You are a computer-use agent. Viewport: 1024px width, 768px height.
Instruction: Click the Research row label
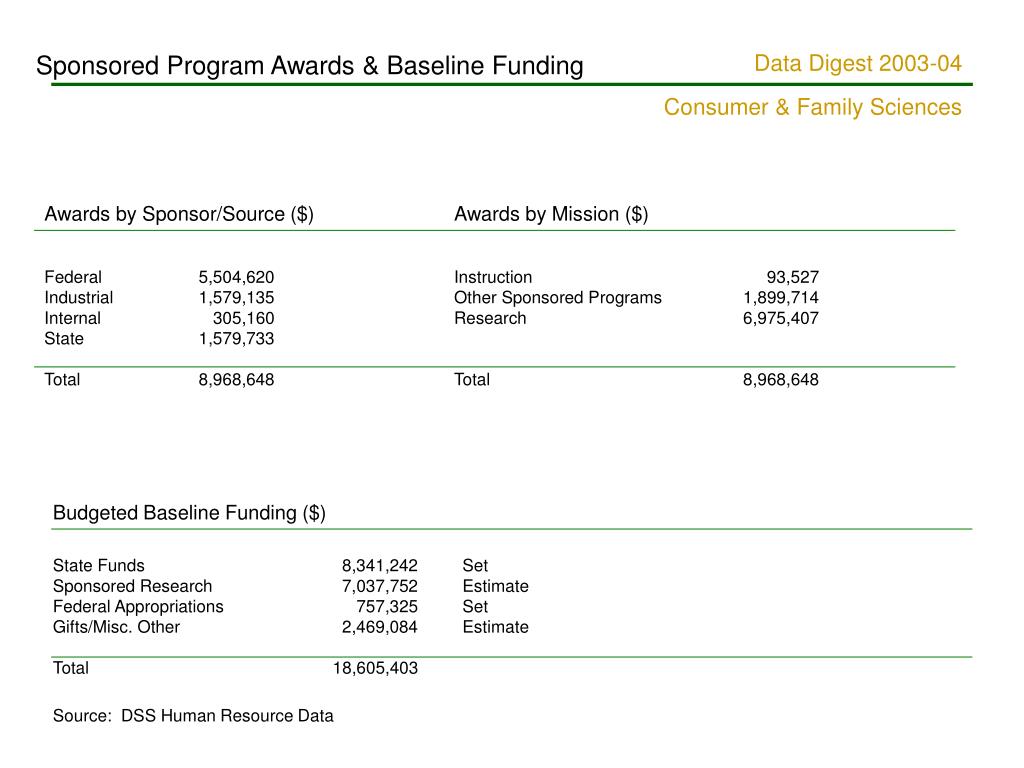pyautogui.click(x=490, y=318)
